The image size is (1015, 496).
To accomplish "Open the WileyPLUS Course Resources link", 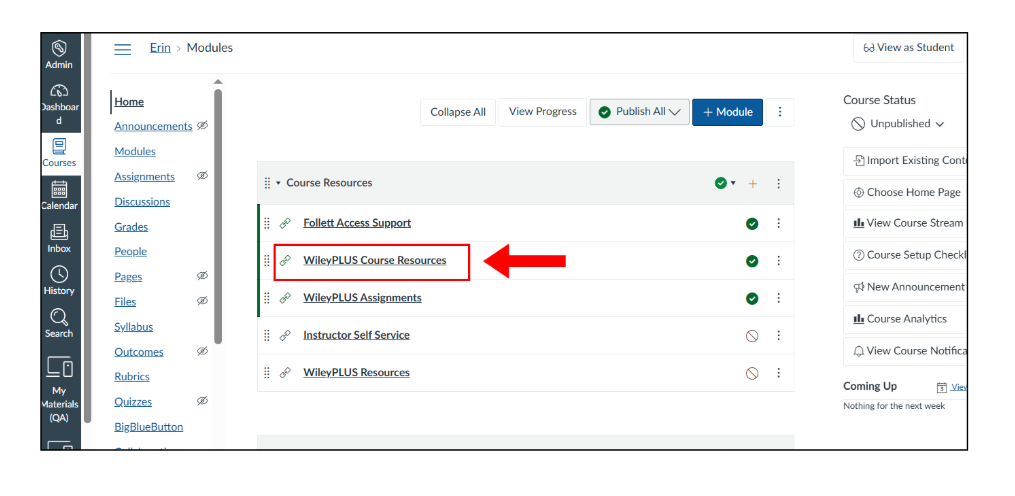I will click(x=375, y=260).
